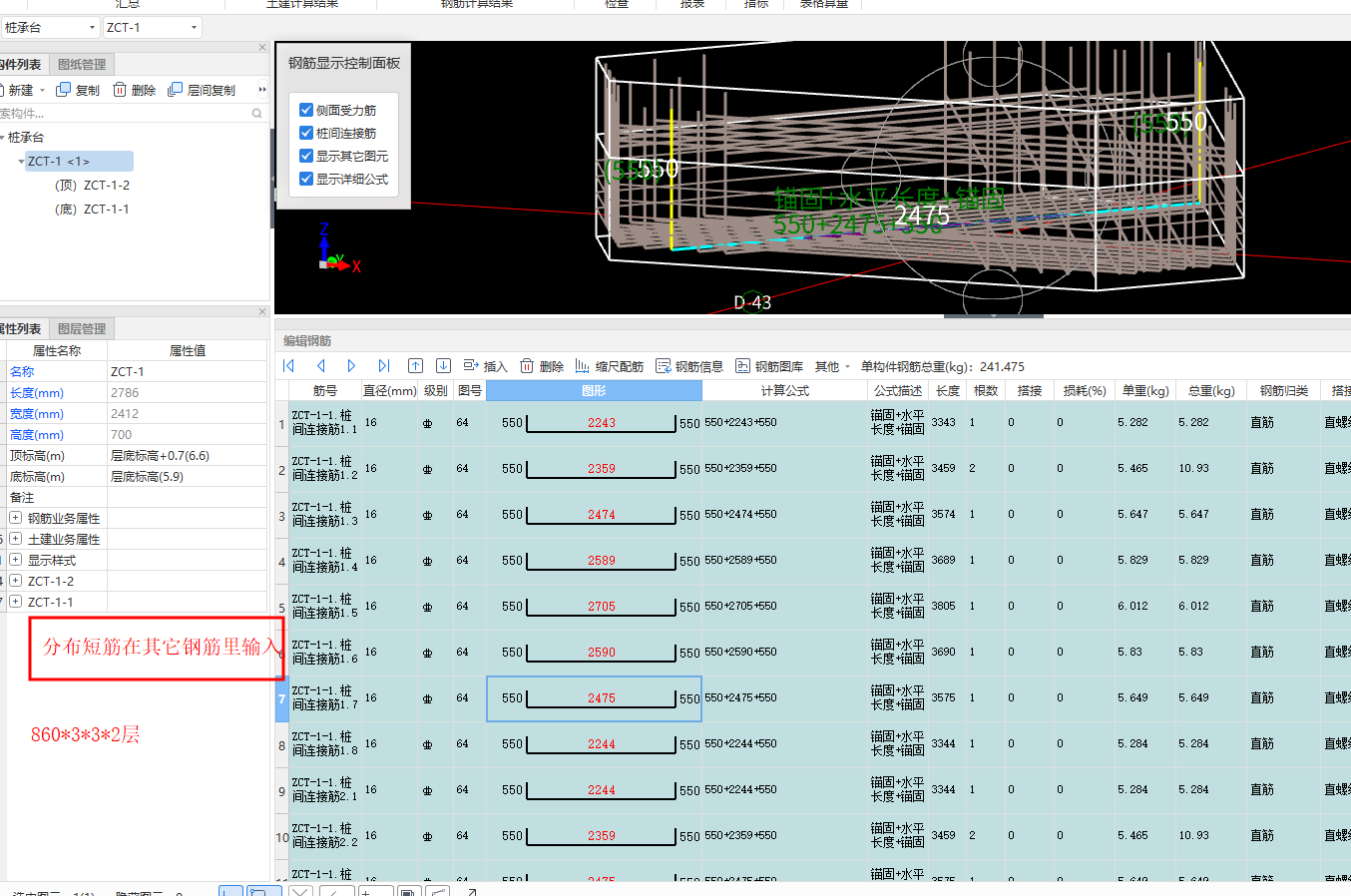The height and width of the screenshot is (896, 1351).
Task: Select (顶) ZCT-1-2 in component tree
Action: click(93, 186)
